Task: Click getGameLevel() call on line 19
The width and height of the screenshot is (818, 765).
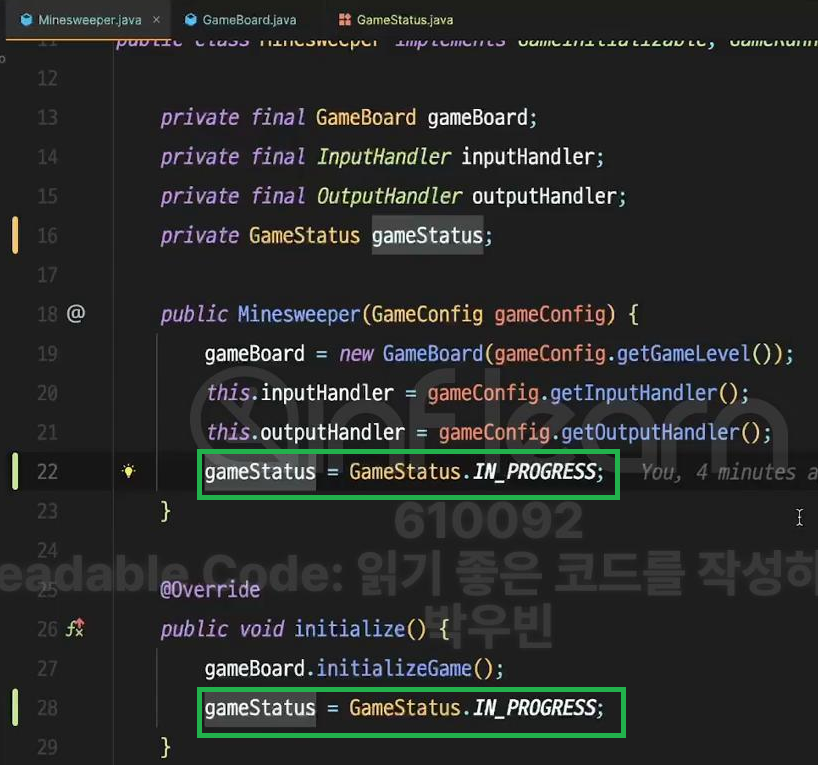Action: (x=694, y=354)
